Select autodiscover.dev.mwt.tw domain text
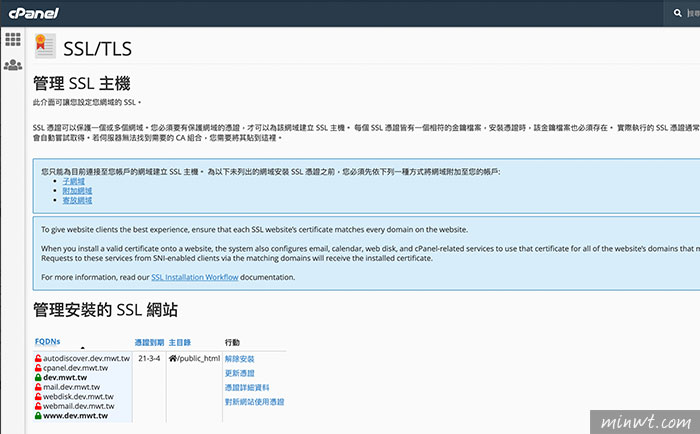This screenshot has width=700, height=434. point(87,358)
